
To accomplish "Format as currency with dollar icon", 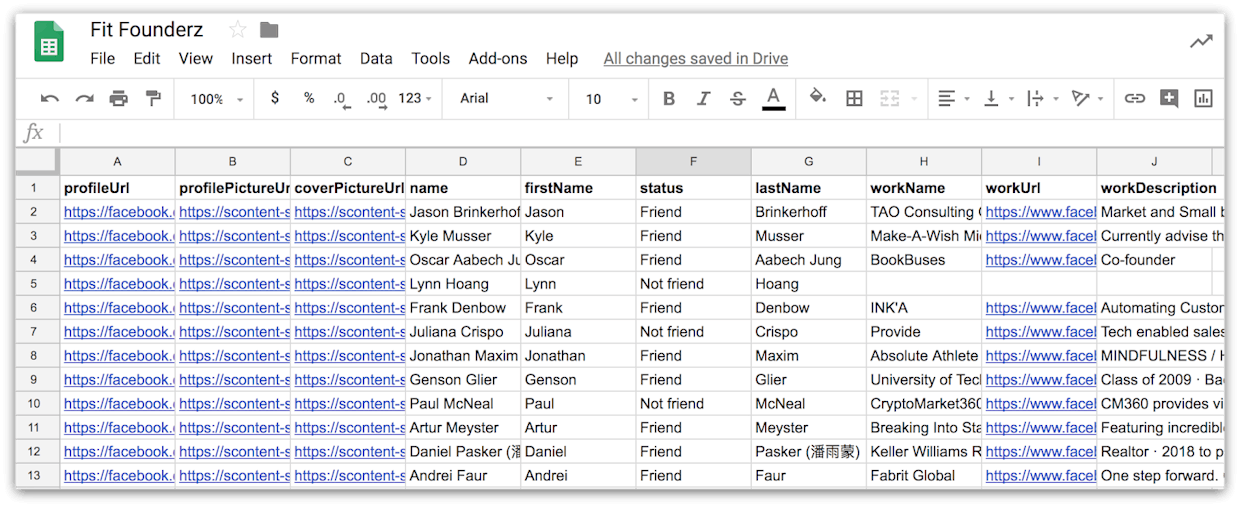I will click(275, 98).
